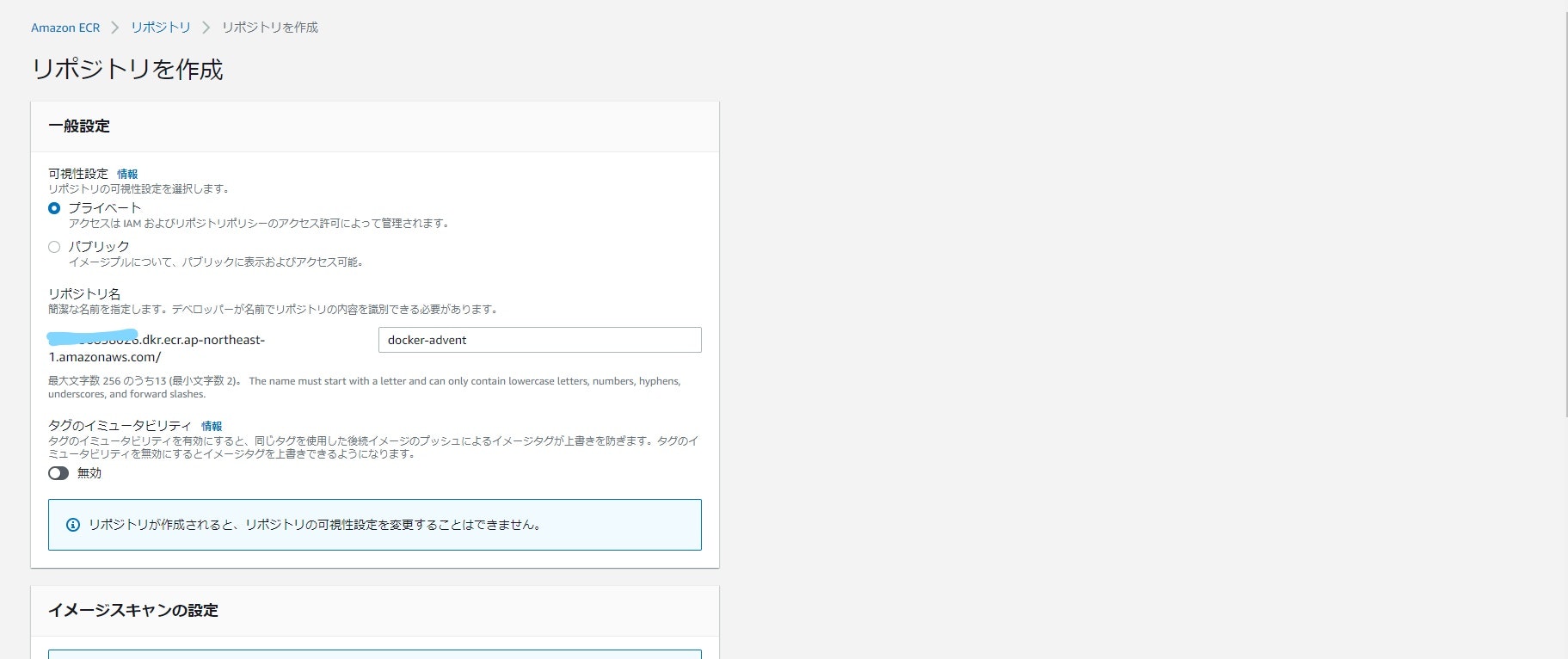Click the dkr.ecr.ap-northeast-1.amazonaws.com/ URI prefix text
Screen dimensions: 1568x659
(157, 348)
